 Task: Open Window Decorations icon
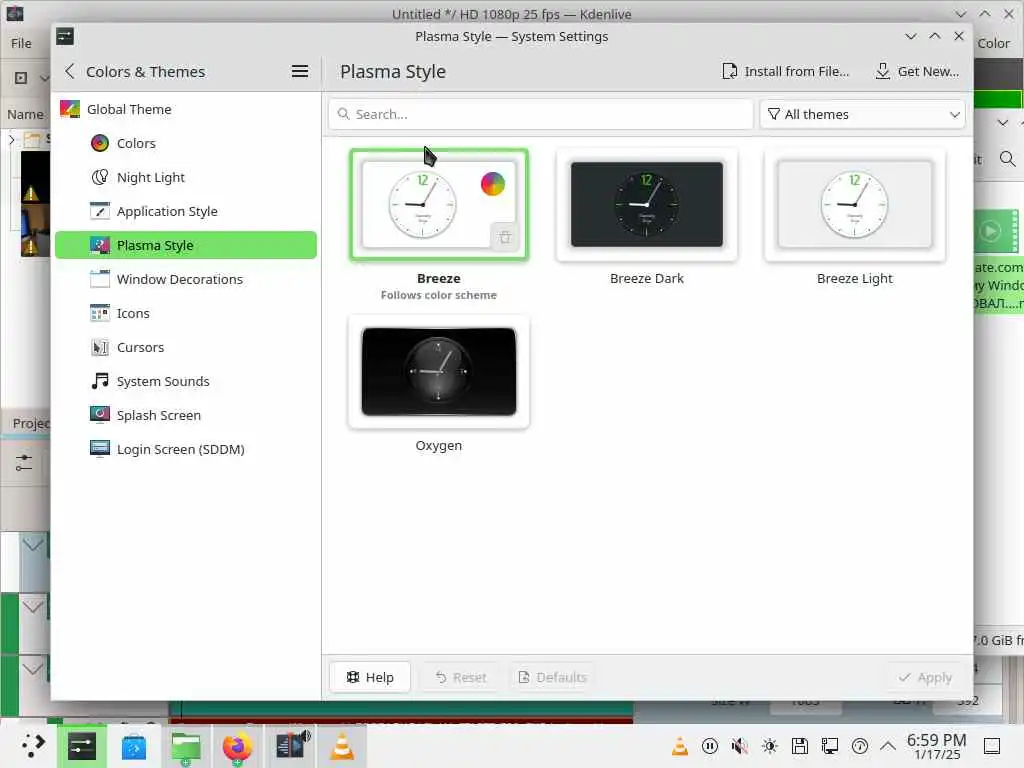(100, 279)
